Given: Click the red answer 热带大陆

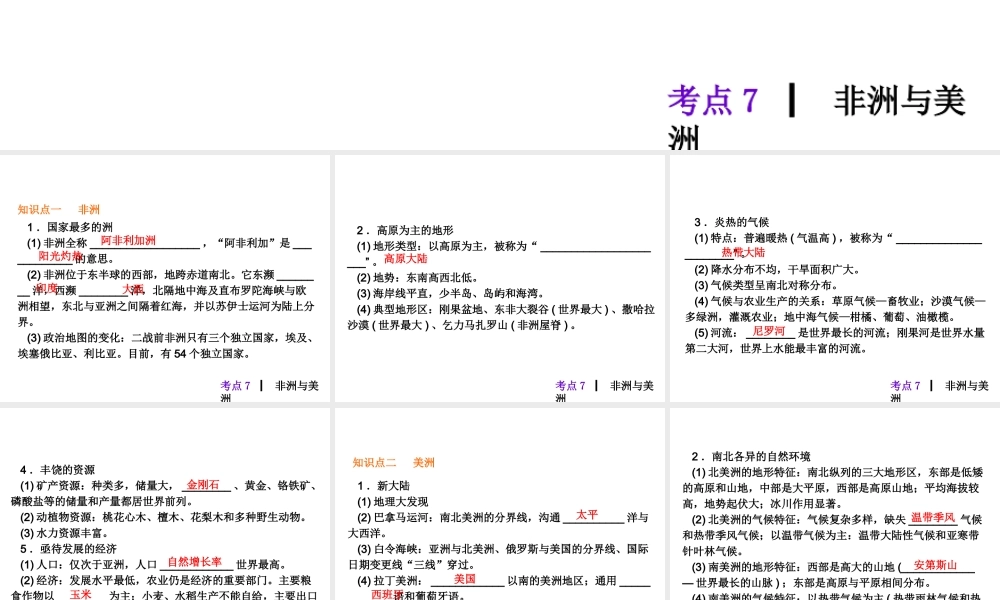Looking at the screenshot, I should tap(743, 252).
